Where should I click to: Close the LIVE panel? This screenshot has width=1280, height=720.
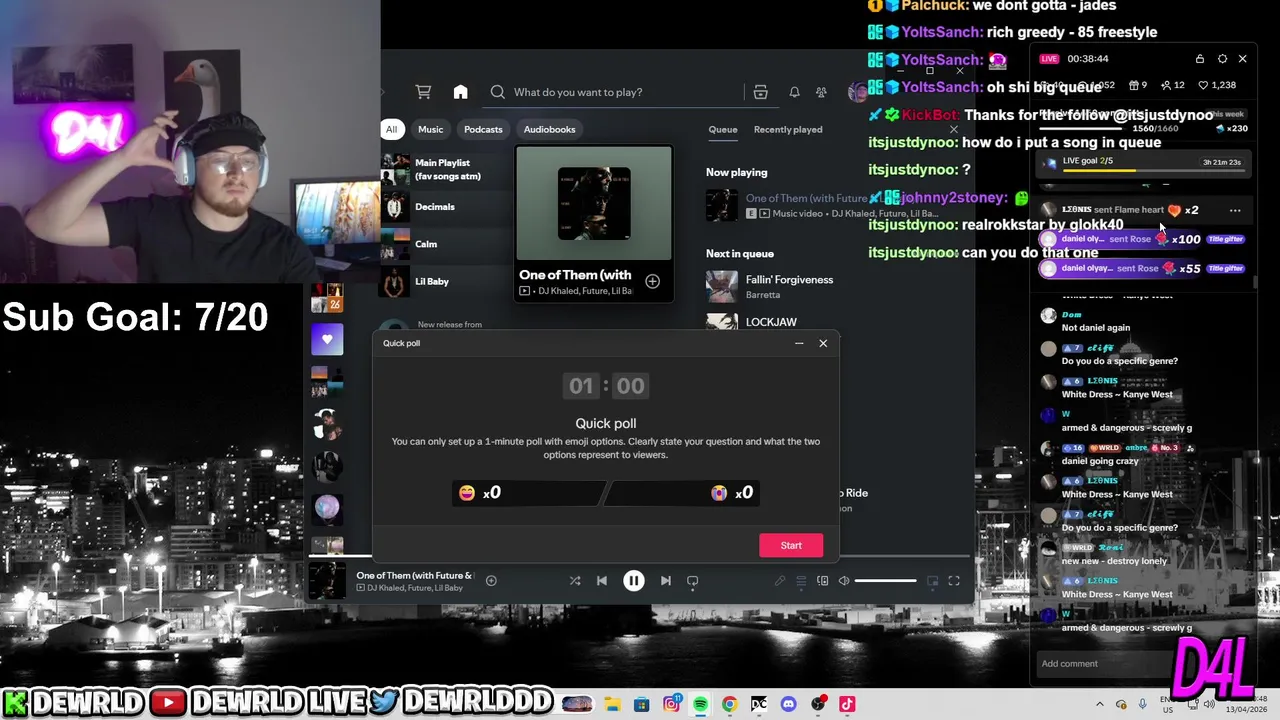pos(1243,59)
